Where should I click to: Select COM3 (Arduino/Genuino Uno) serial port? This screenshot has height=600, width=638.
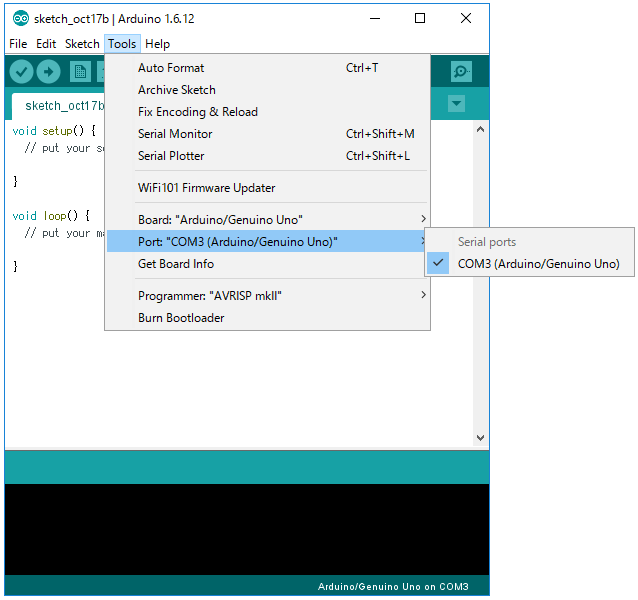click(529, 264)
